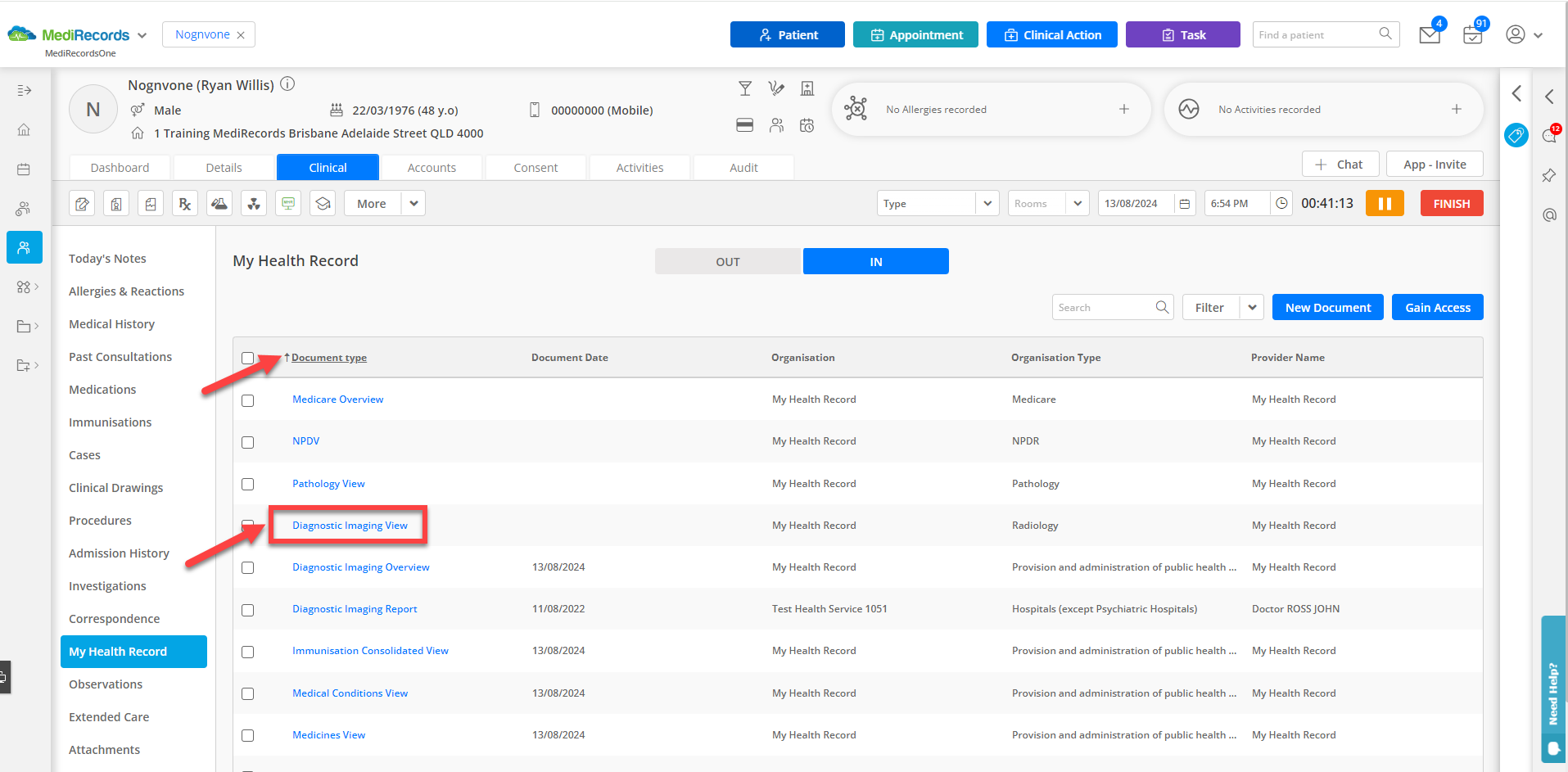The image size is (1568, 772).
Task: Click the patient info circle icon
Action: (x=287, y=84)
